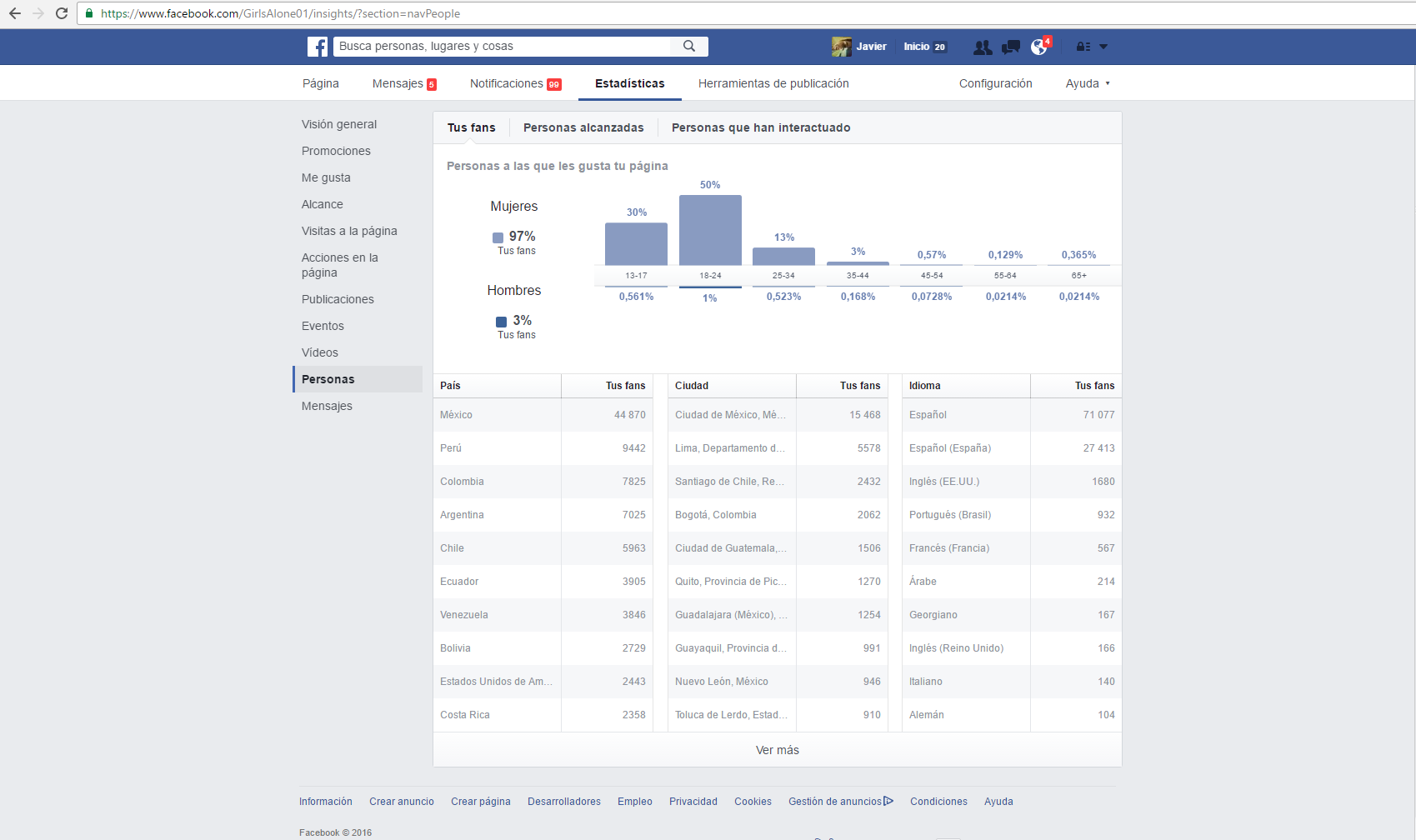1416x840 pixels.
Task: Click the 13-17 women bar at 30%
Action: pyautogui.click(x=636, y=244)
